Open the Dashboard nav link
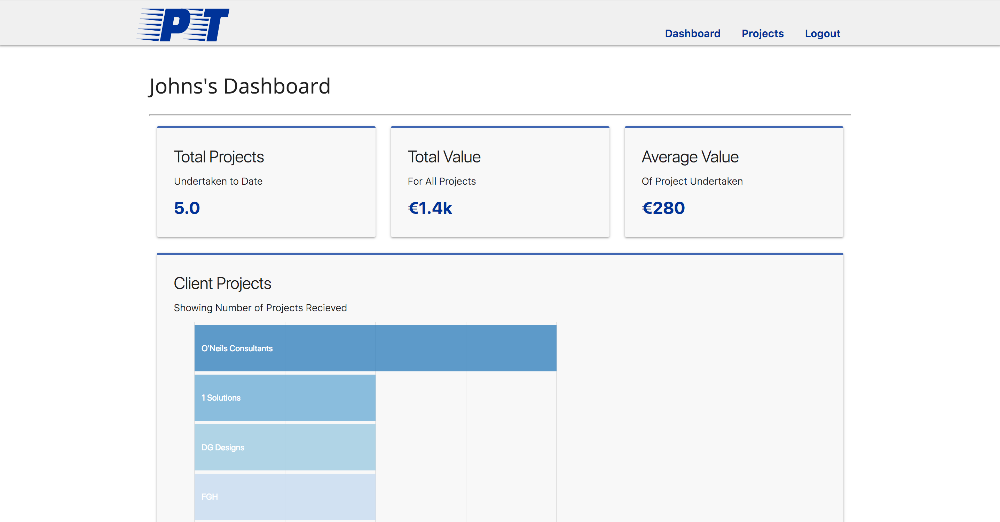This screenshot has width=1000, height=522. 692,34
